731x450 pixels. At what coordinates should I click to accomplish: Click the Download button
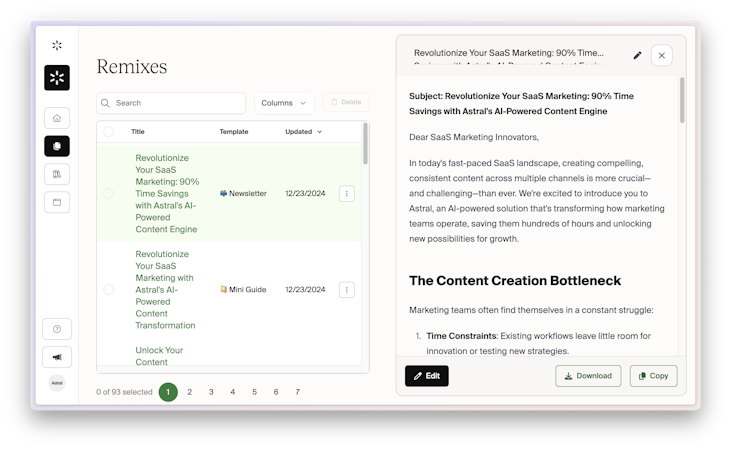click(x=588, y=376)
